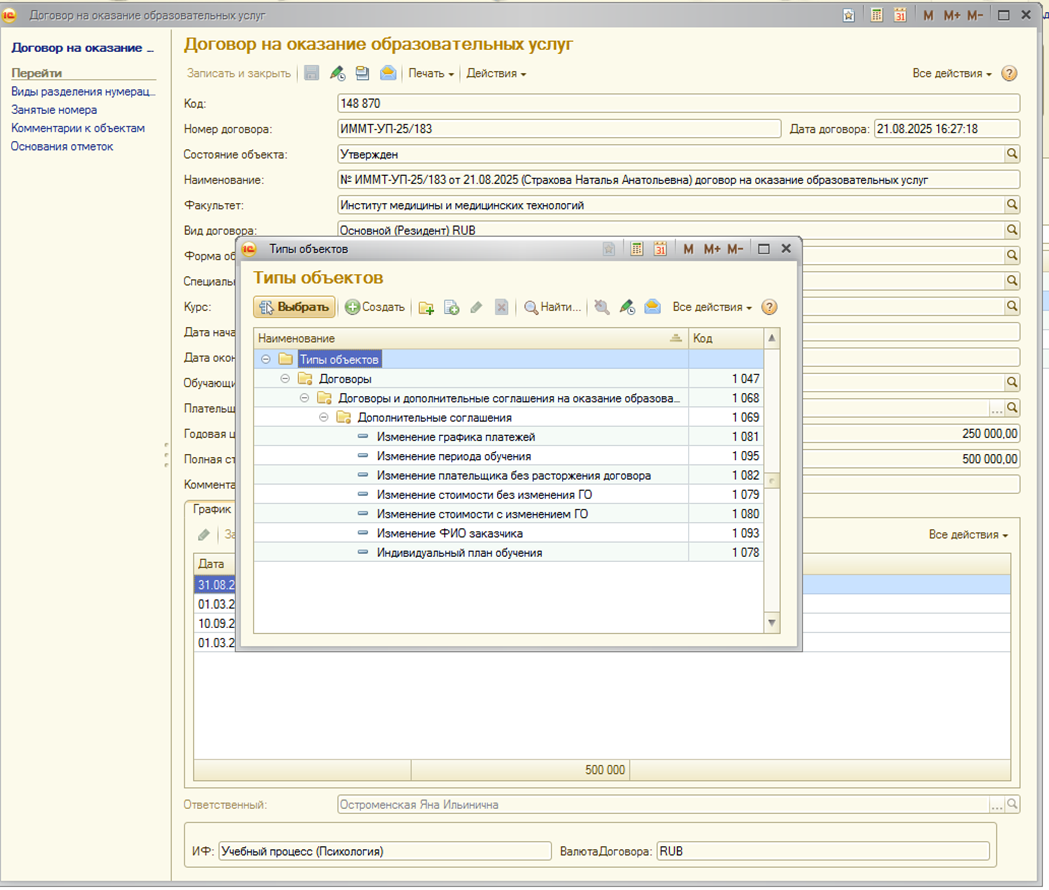
Task: Open the Действия menu in contract form
Action: pos(496,74)
